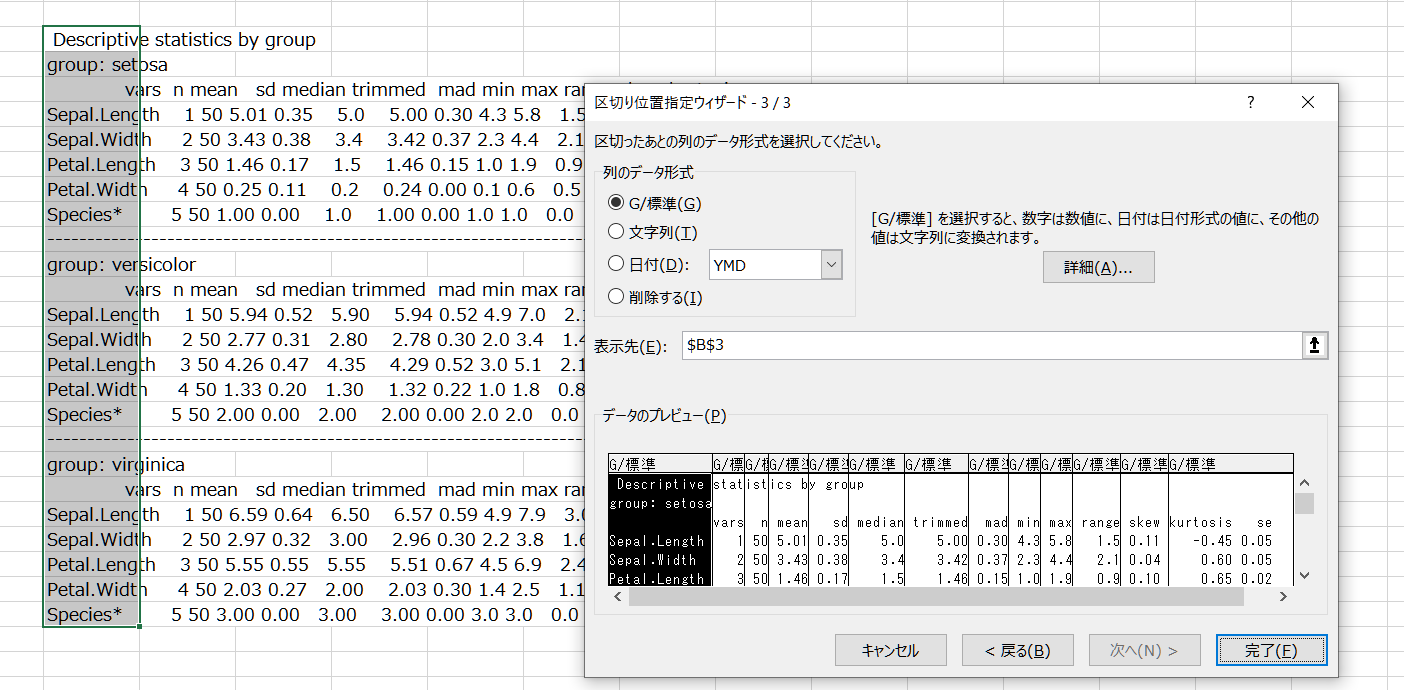Click the 詳細(A) advanced options button
This screenshot has height=690, width=1404.
click(x=1098, y=266)
